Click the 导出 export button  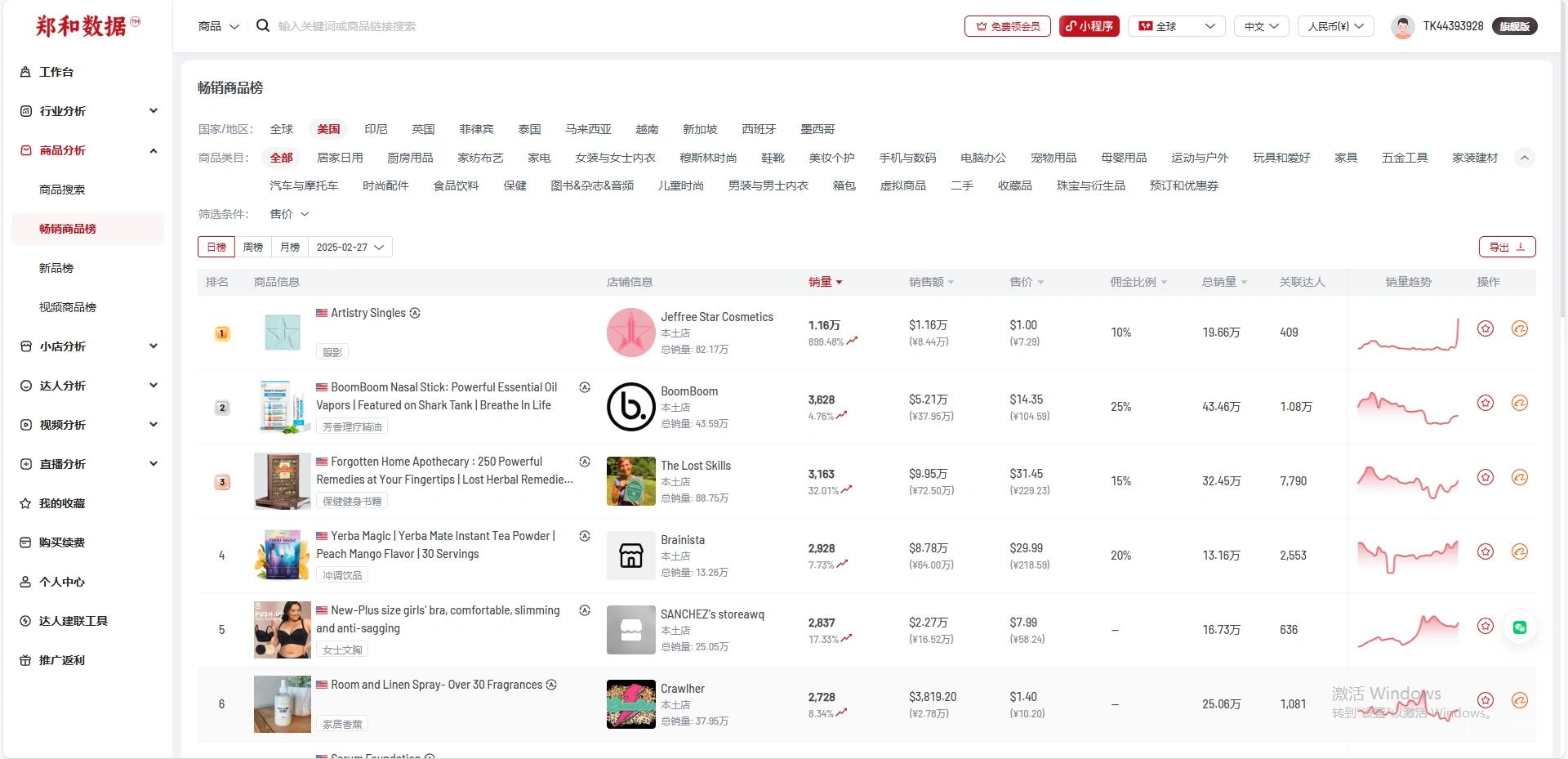[x=1507, y=247]
